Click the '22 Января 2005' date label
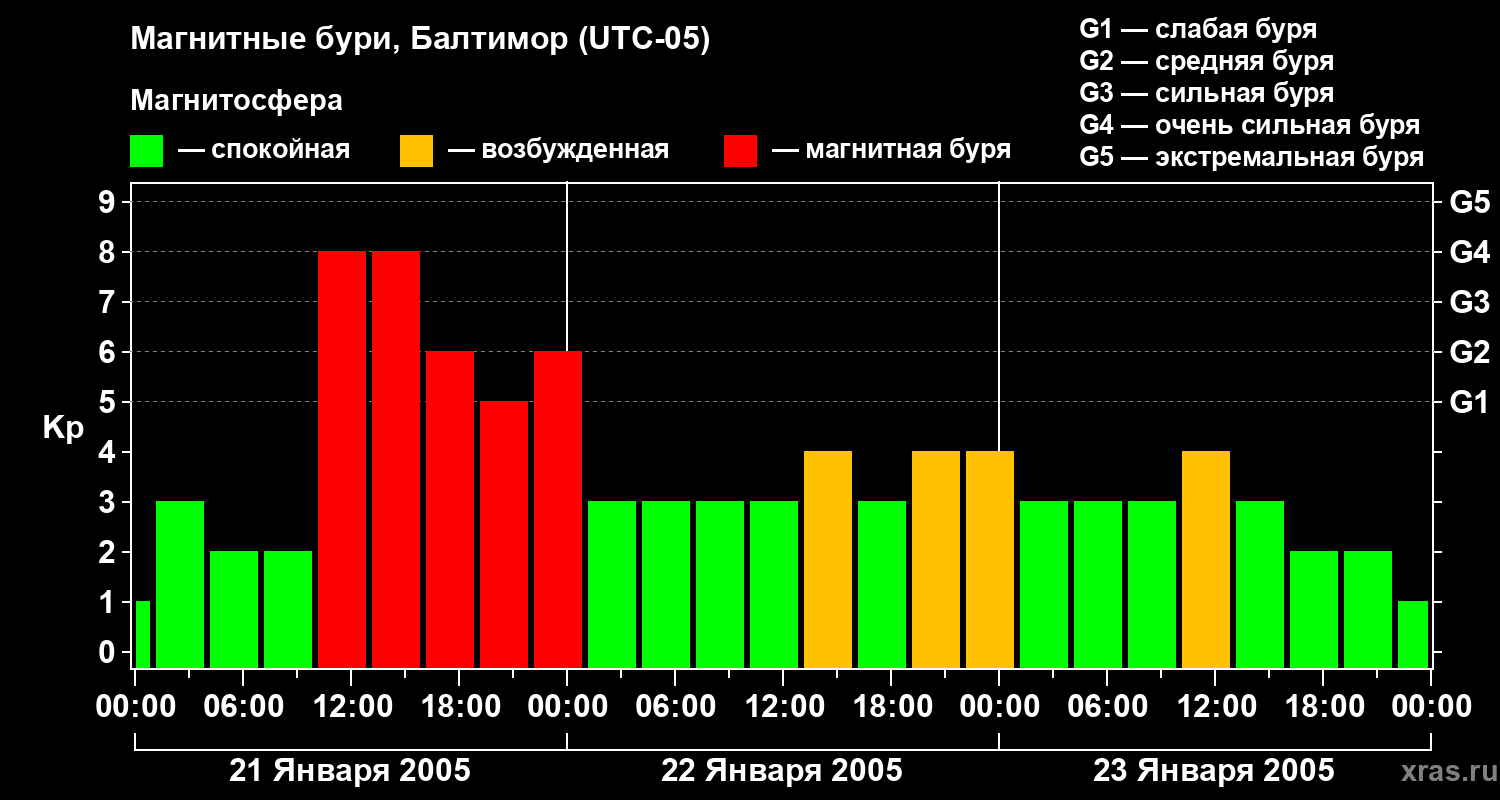Viewport: 1500px width, 800px height. (782, 771)
